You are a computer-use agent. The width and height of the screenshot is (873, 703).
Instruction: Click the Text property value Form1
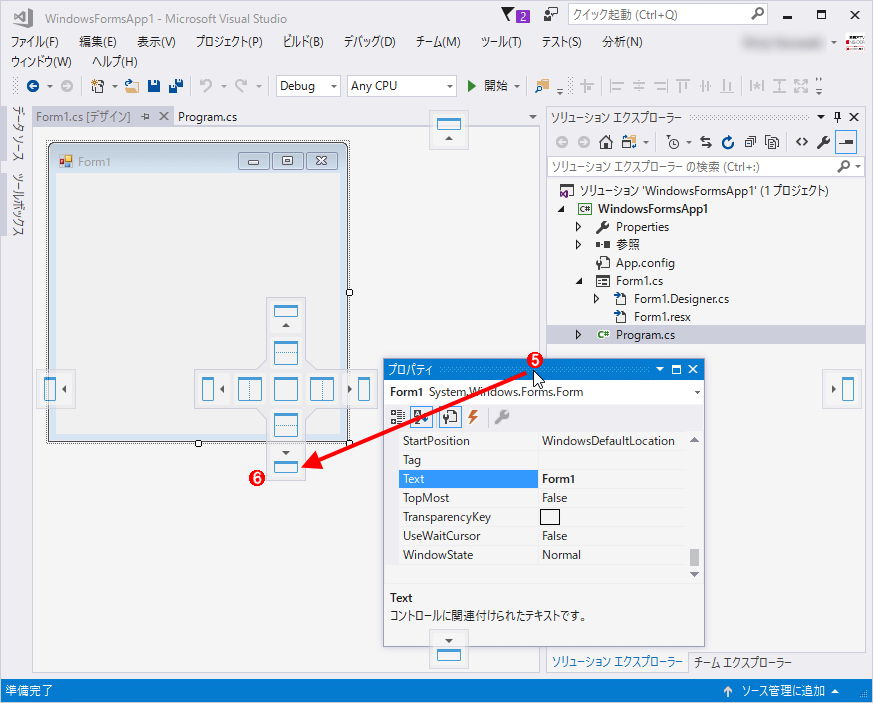click(558, 479)
